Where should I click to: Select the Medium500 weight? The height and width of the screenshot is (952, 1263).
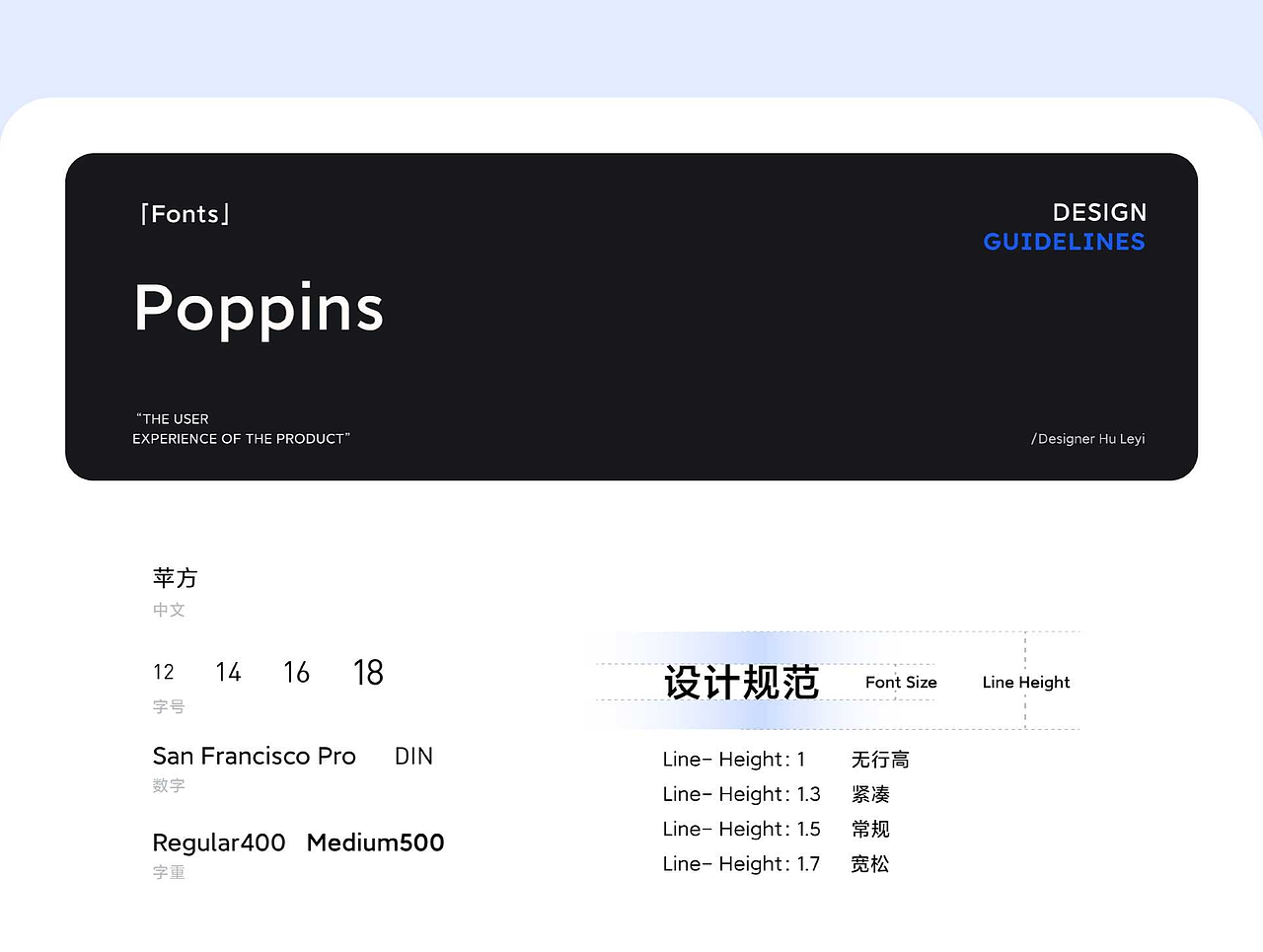pyautogui.click(x=376, y=842)
